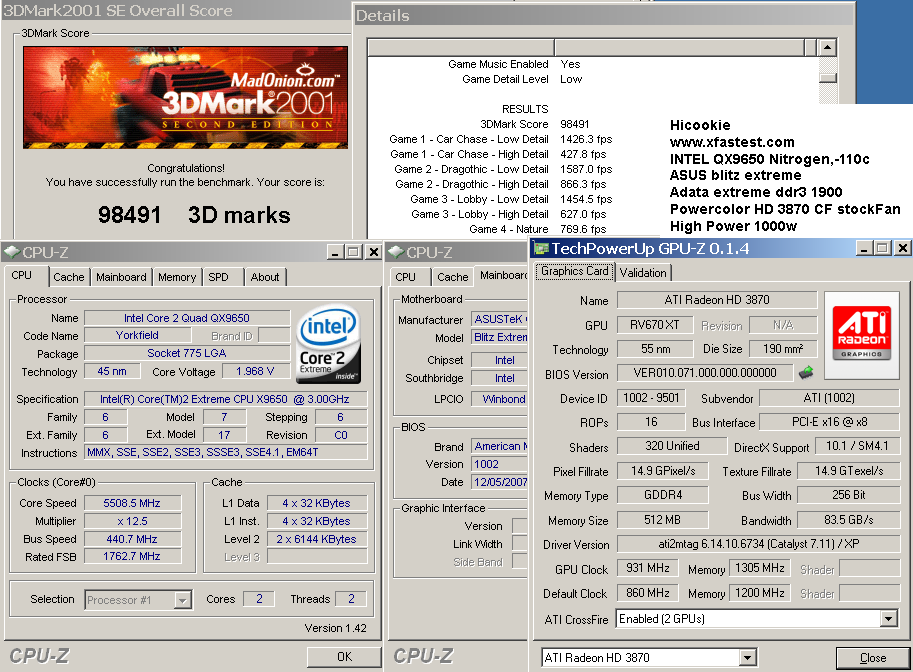Viewport: 913px width, 672px height.
Task: Open the Processor #1 selection dropdown
Action: (183, 600)
